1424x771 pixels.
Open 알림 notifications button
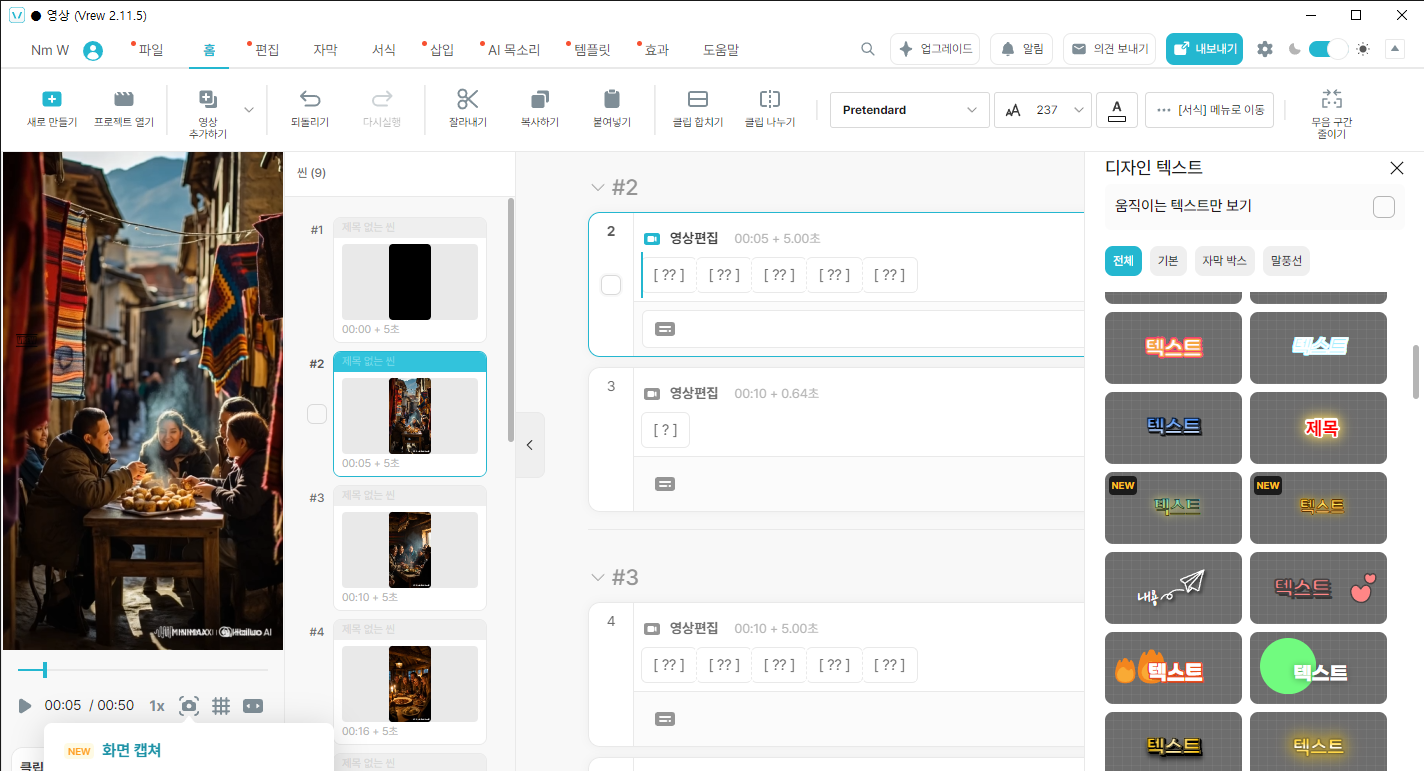1021,49
